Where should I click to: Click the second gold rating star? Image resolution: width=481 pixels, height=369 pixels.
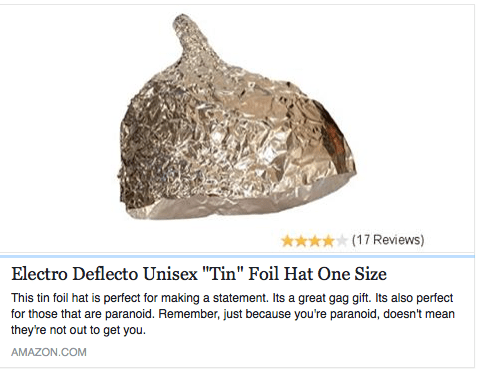[300, 240]
